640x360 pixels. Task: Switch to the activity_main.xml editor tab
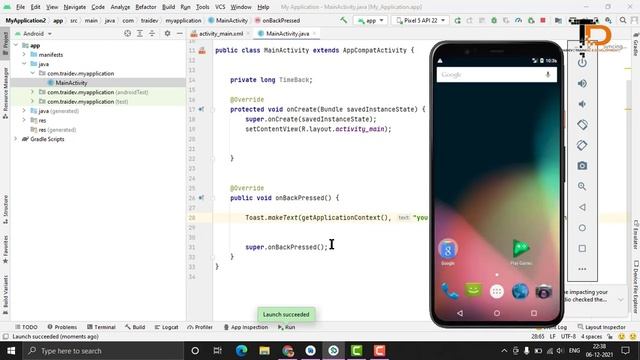pyautogui.click(x=220, y=33)
